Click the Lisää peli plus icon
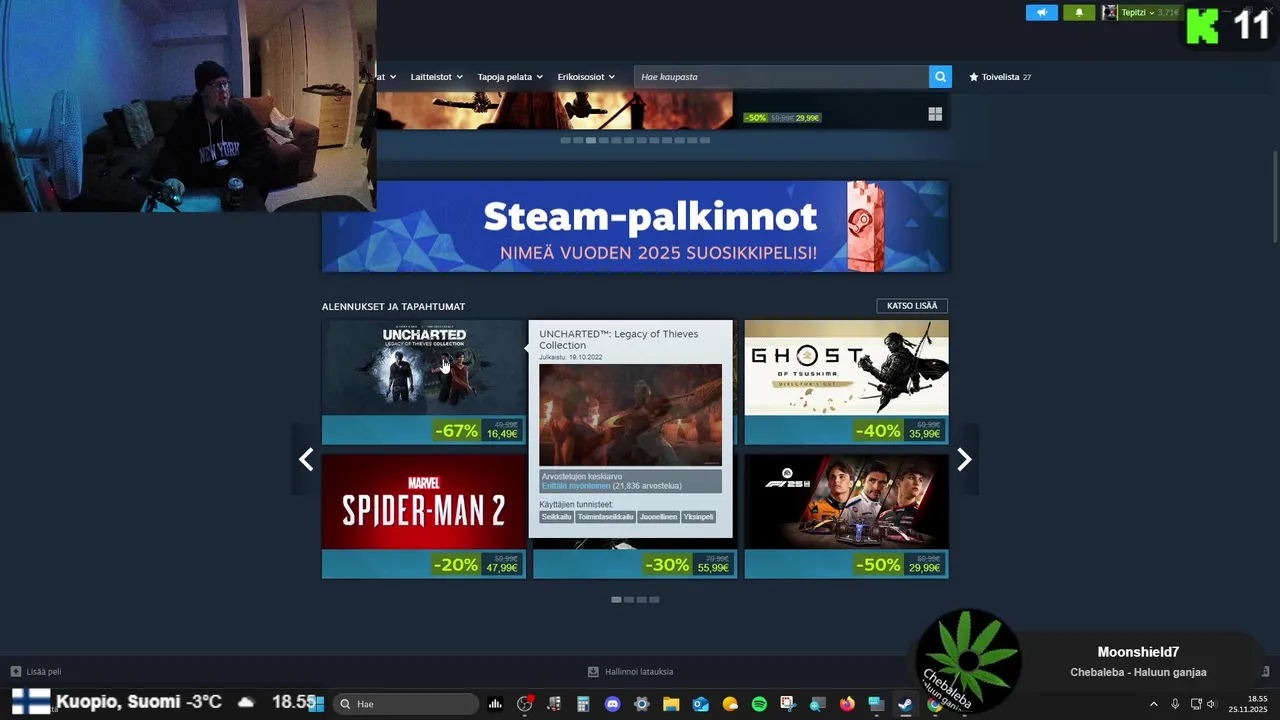Image resolution: width=1280 pixels, height=720 pixels. pyautogui.click(x=16, y=672)
